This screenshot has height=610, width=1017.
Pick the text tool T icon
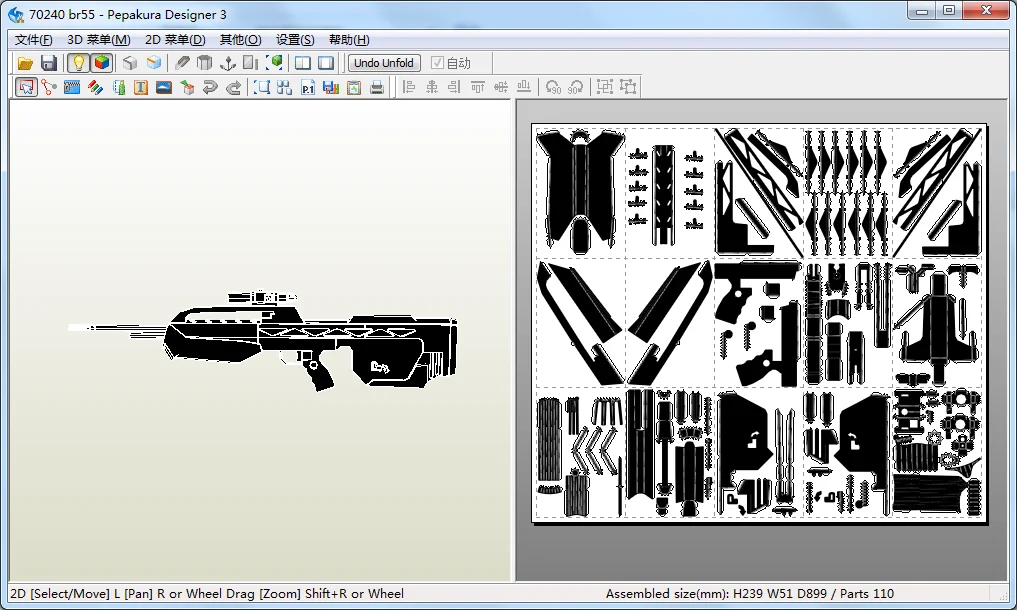click(x=141, y=87)
